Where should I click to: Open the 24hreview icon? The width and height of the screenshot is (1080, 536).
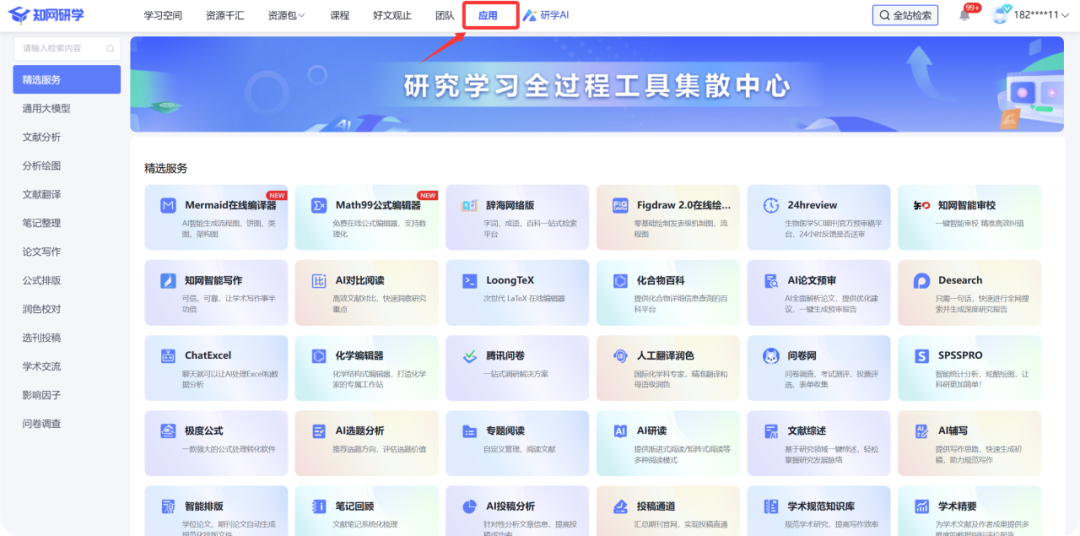[x=771, y=206]
